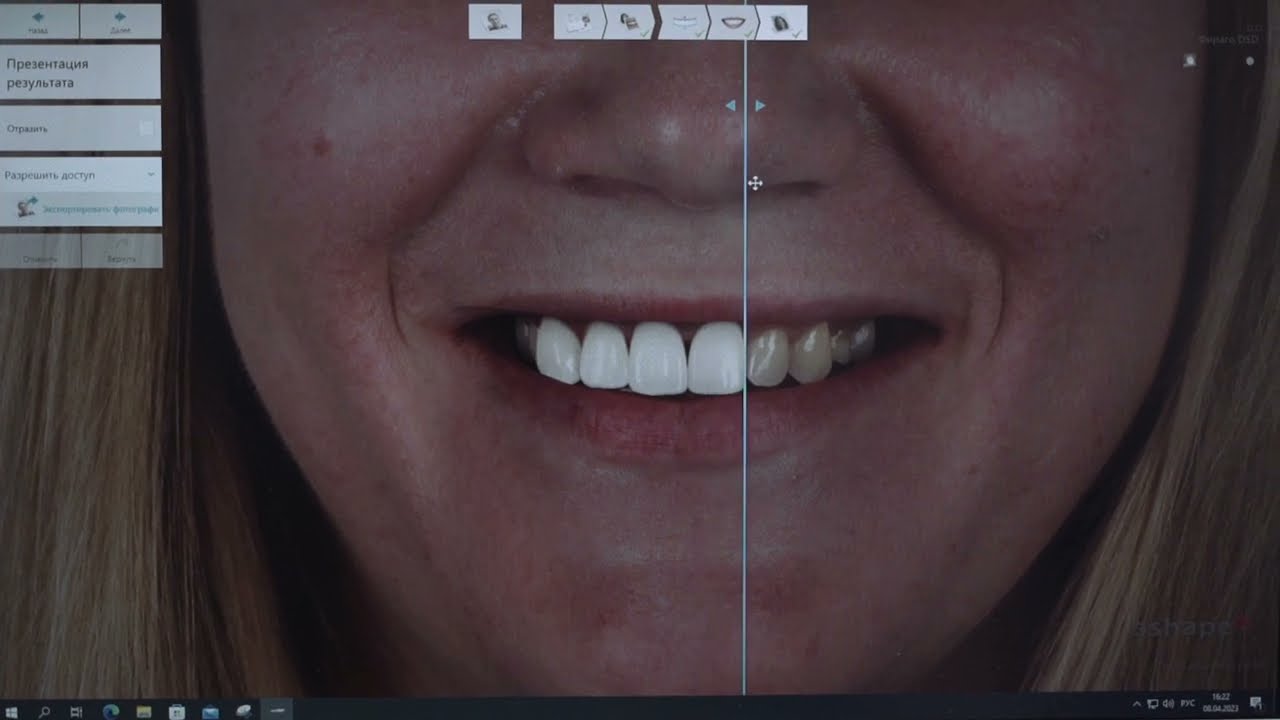Click the Отменить undo button

(x=39, y=251)
